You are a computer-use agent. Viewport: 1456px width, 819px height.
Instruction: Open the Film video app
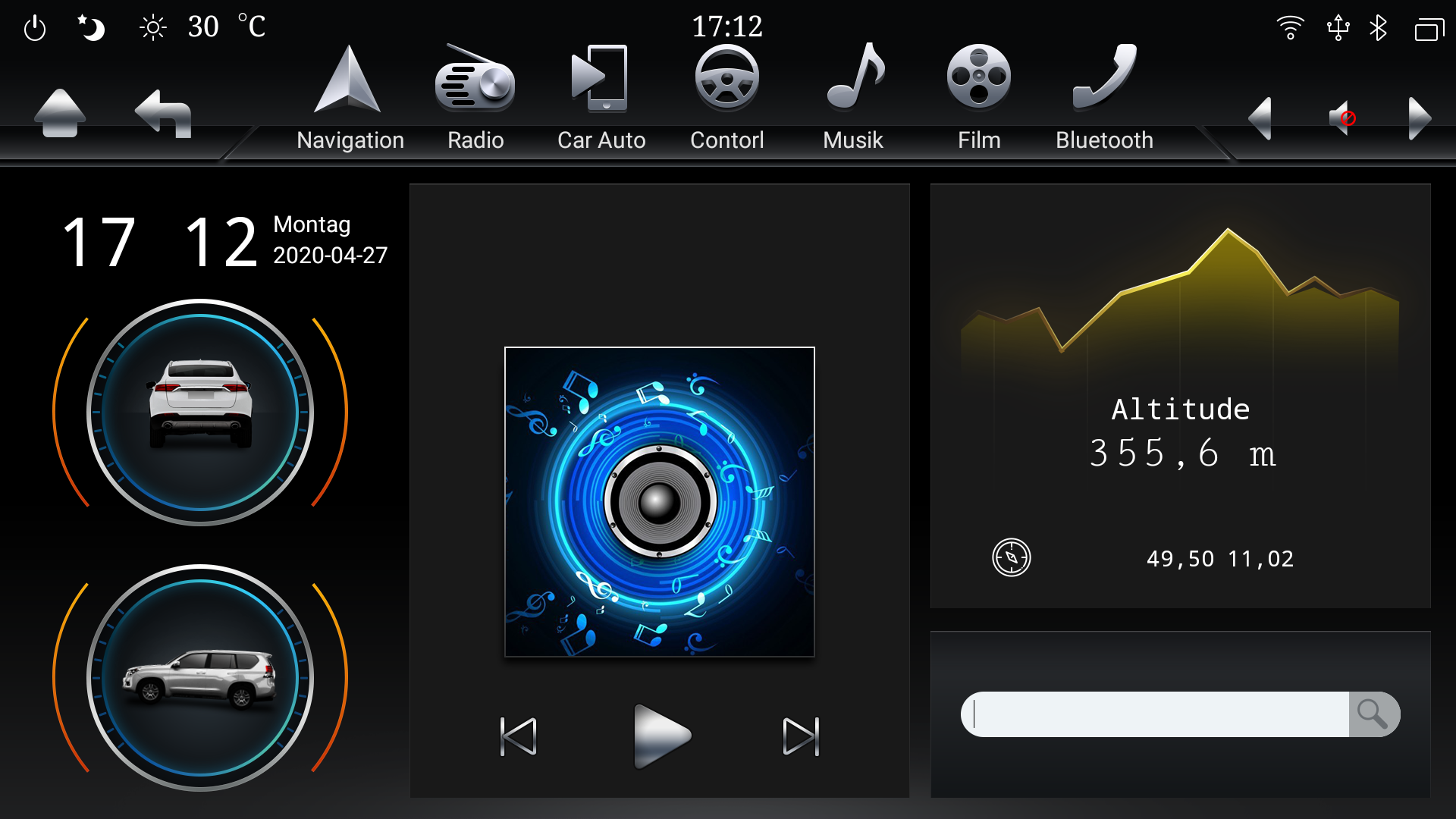tap(979, 99)
